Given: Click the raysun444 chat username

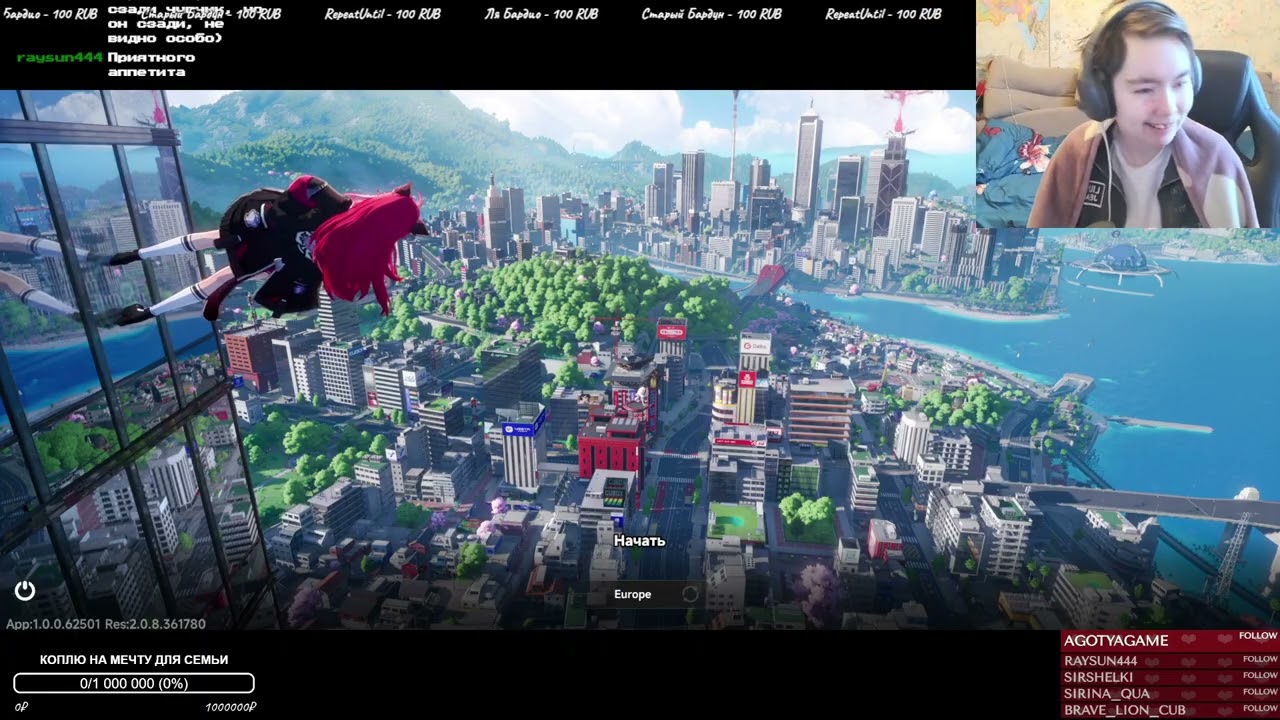Looking at the screenshot, I should coord(60,57).
